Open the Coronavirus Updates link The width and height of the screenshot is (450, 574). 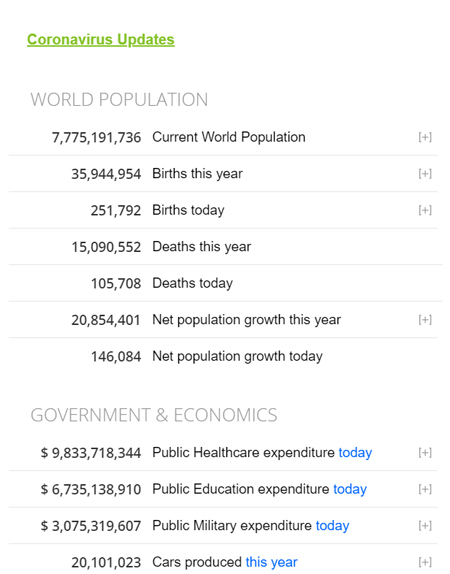(x=101, y=40)
